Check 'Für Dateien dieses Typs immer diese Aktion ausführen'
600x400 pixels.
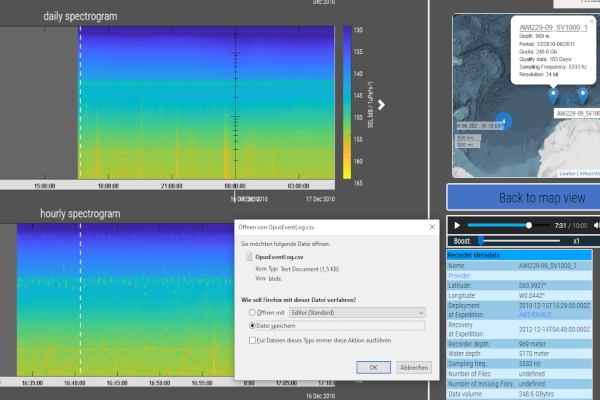(252, 340)
